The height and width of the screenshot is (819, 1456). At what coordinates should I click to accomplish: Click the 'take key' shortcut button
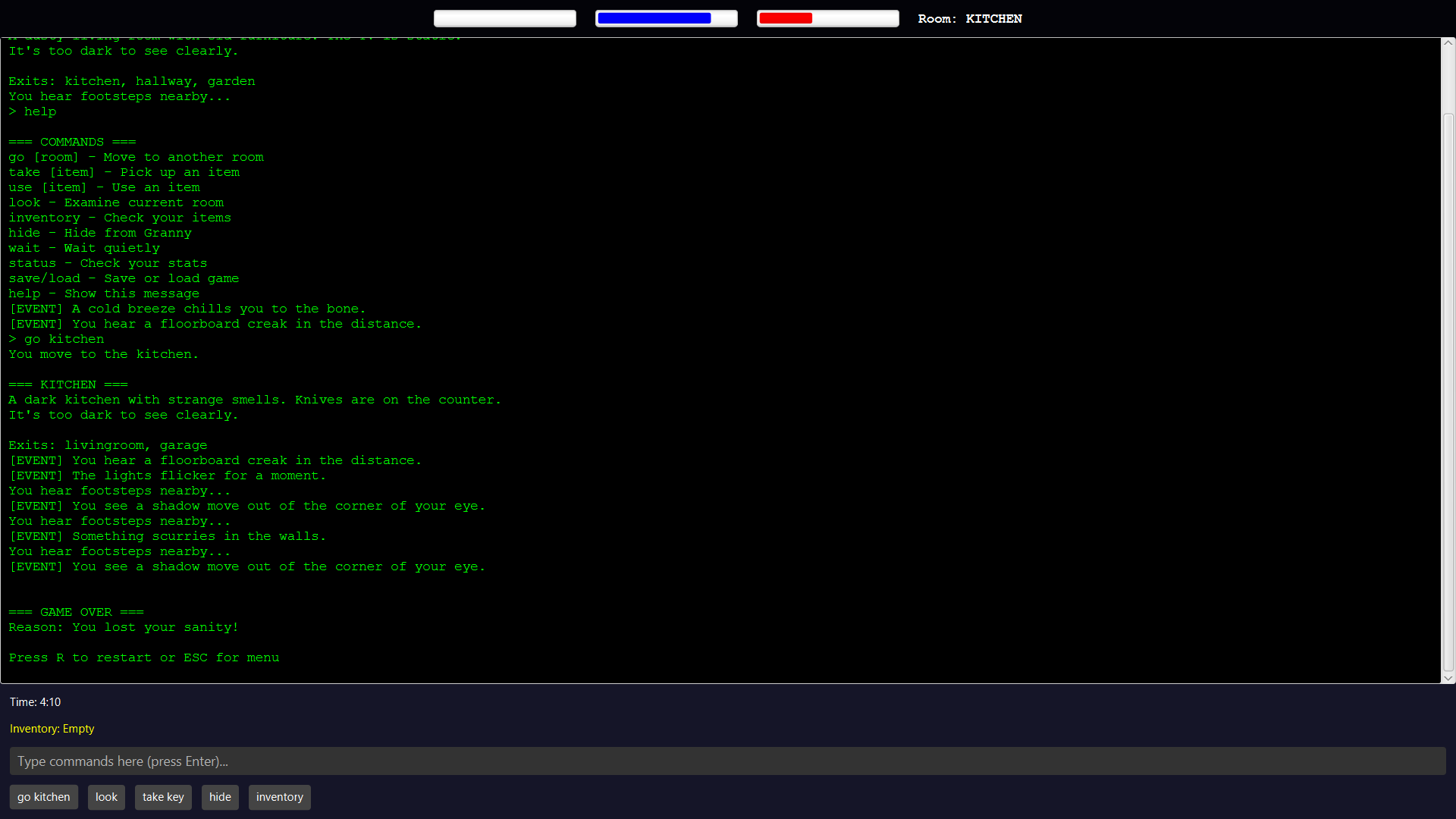[x=163, y=797]
